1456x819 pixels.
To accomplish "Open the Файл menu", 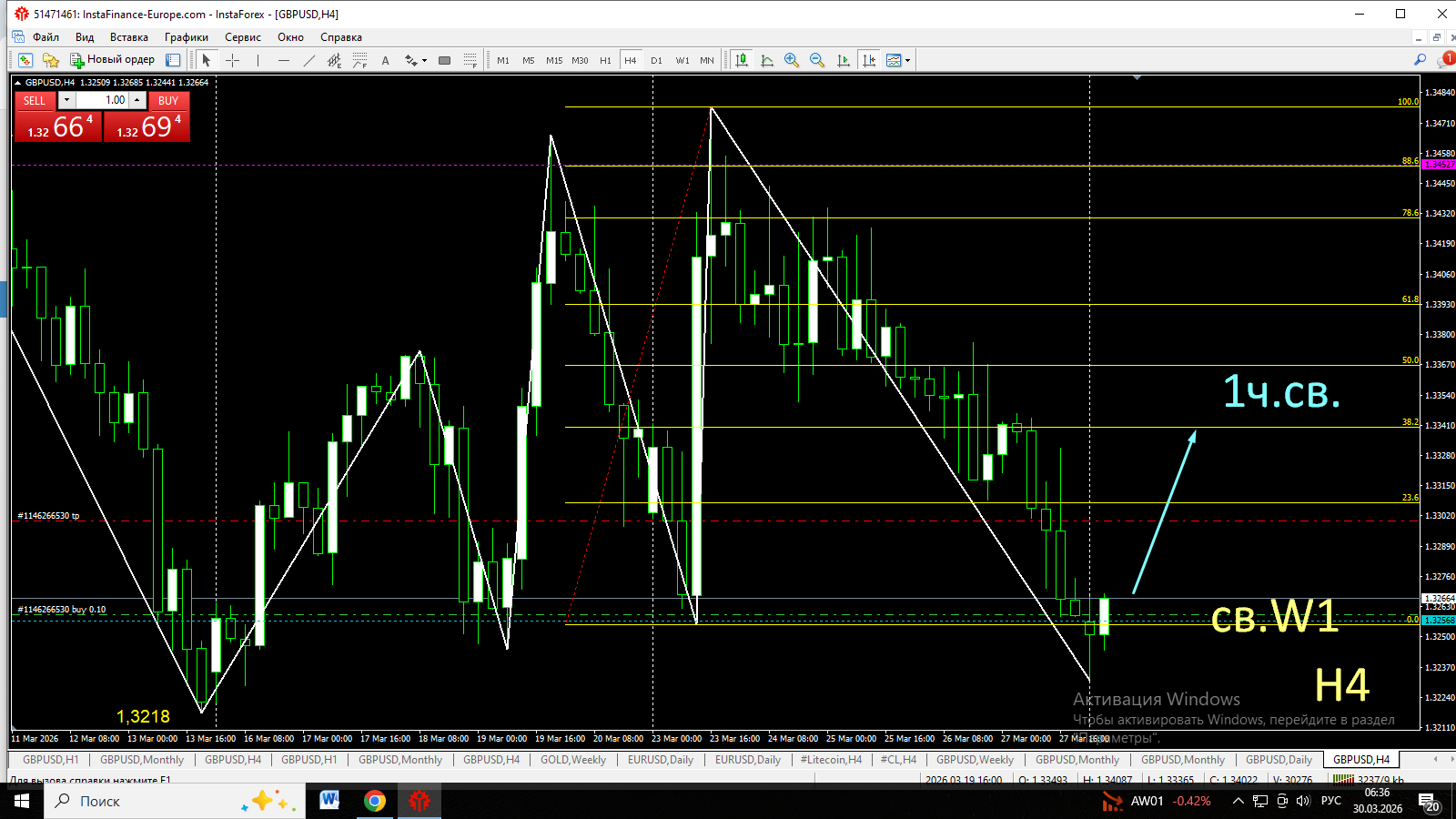I will click(x=45, y=37).
